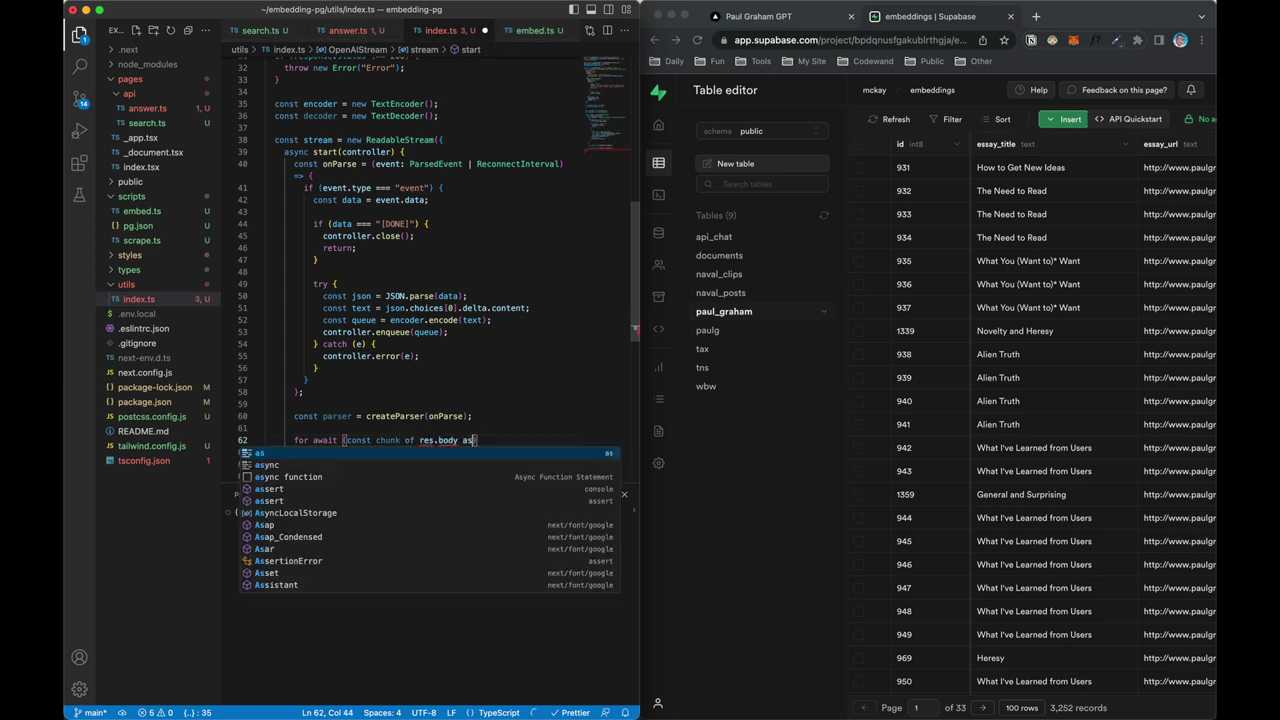1280x720 pixels.
Task: Open Supabase Table editor sidebar icon
Action: tap(658, 163)
